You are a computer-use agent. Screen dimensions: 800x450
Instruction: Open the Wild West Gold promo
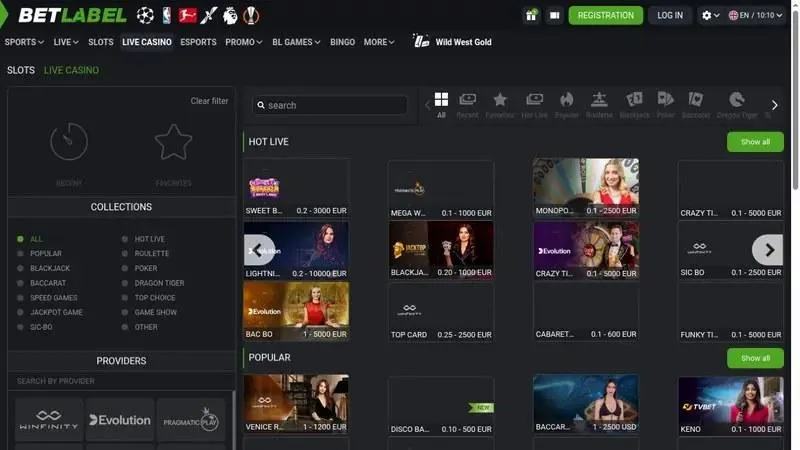(x=453, y=42)
